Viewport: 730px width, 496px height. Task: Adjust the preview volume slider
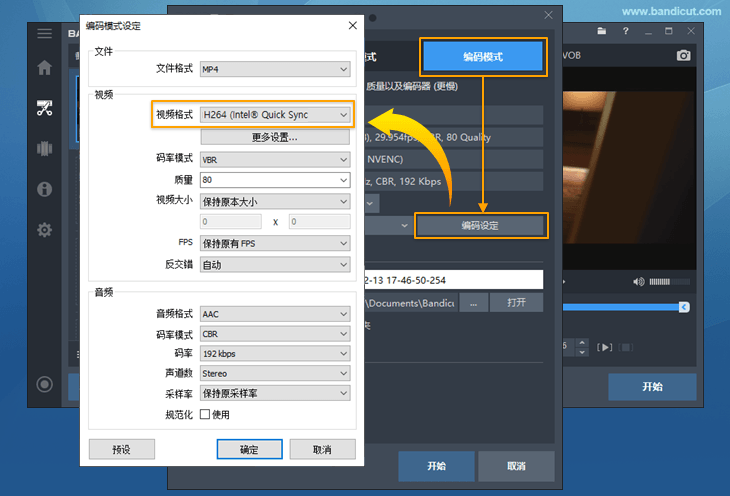(x=669, y=281)
